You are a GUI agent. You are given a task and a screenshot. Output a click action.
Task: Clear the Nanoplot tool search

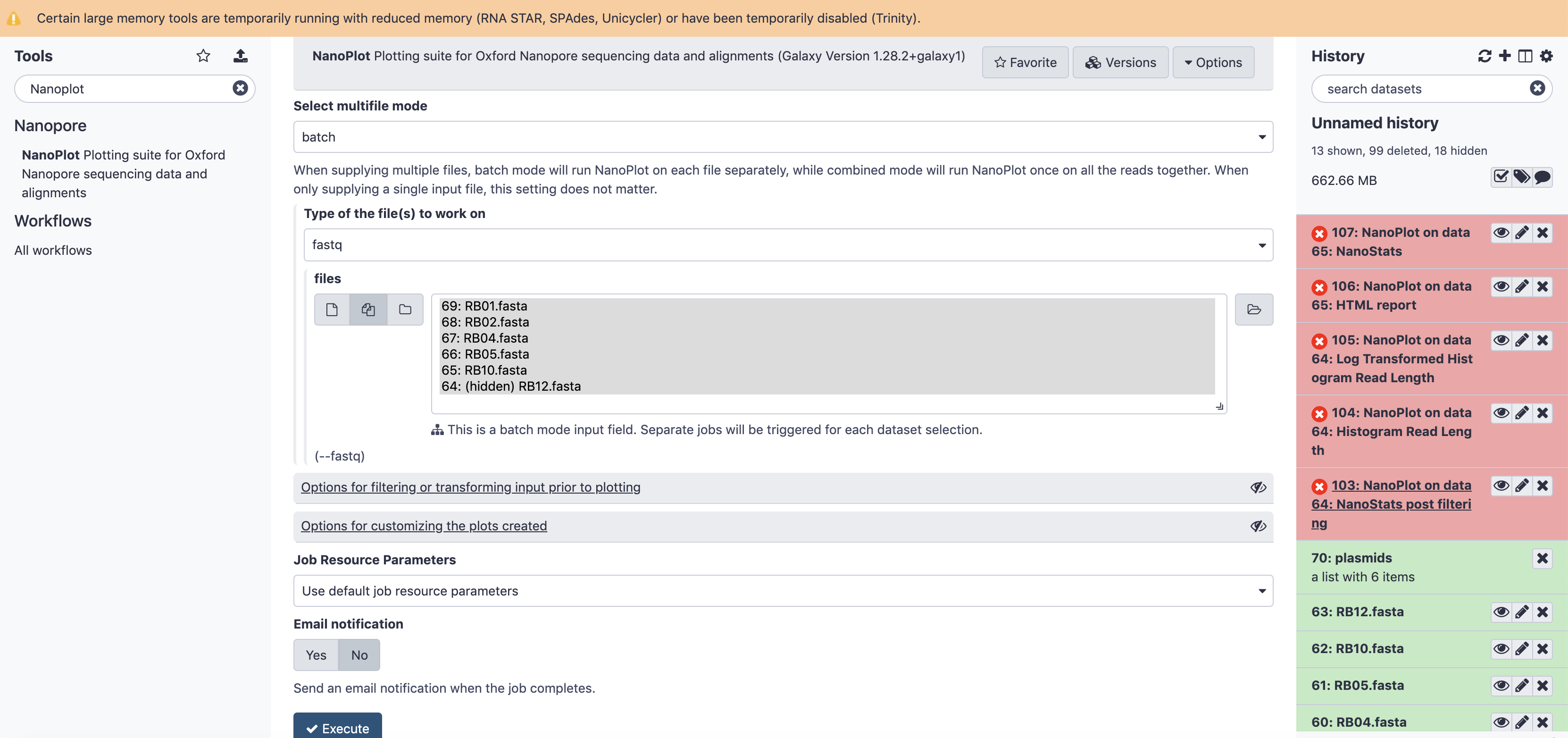point(241,88)
